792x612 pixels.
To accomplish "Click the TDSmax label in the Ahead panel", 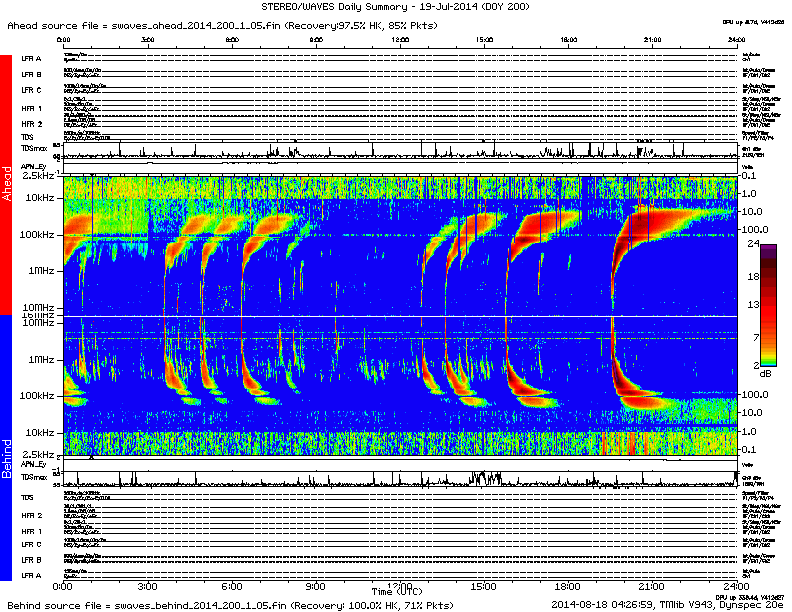I will 34,148.
